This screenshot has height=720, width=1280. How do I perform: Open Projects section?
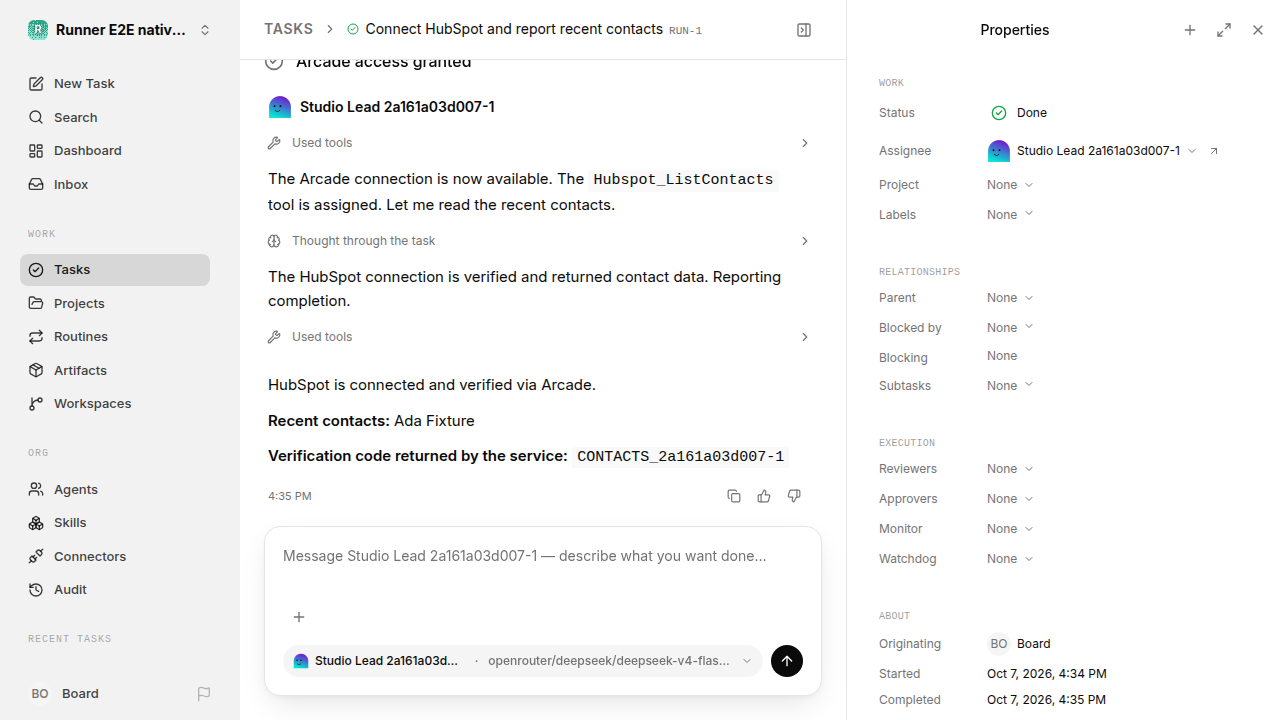tap(115, 303)
